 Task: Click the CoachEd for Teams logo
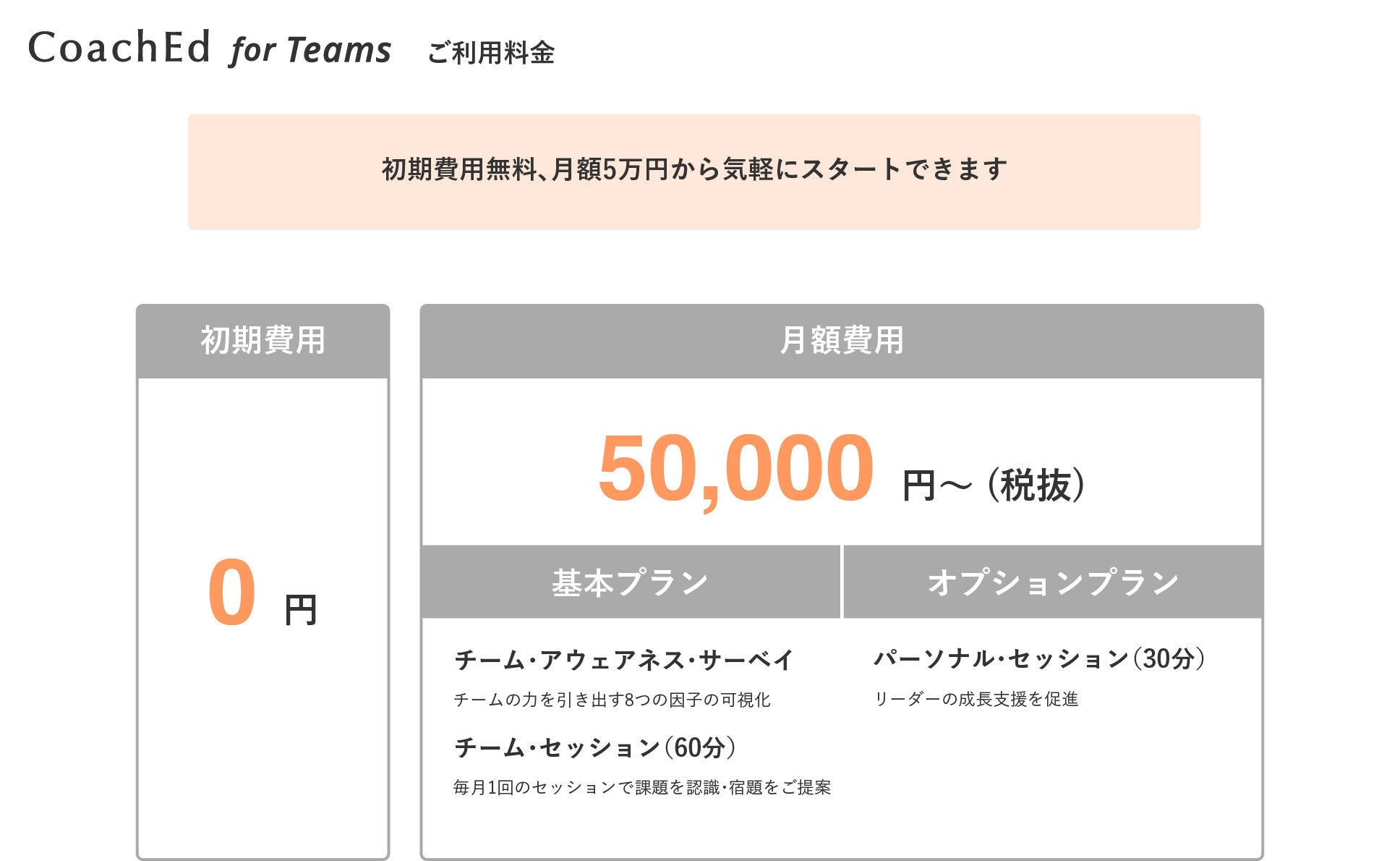tap(209, 48)
